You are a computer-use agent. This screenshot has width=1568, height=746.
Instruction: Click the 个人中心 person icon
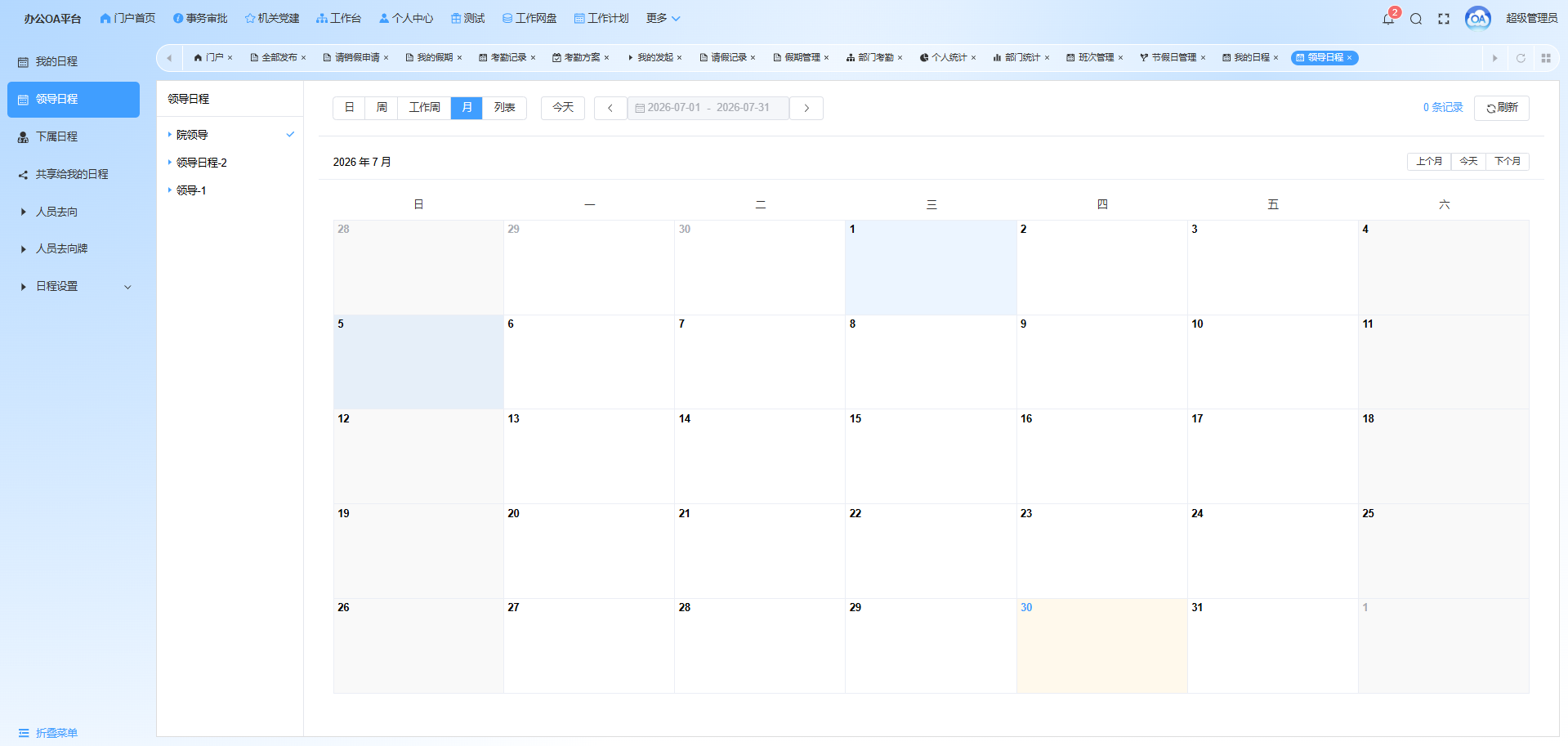(x=384, y=18)
